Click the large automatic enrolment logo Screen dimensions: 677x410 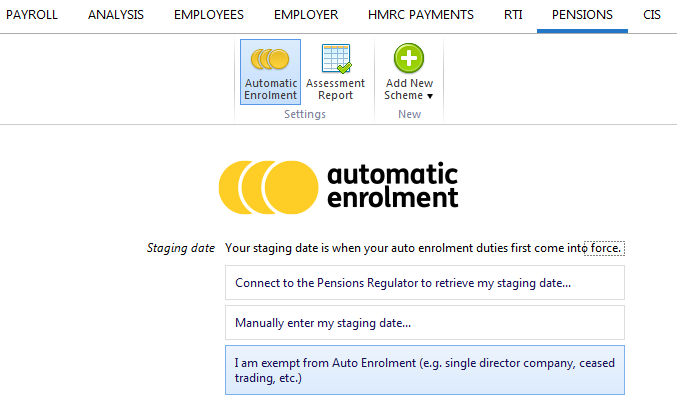coord(338,187)
